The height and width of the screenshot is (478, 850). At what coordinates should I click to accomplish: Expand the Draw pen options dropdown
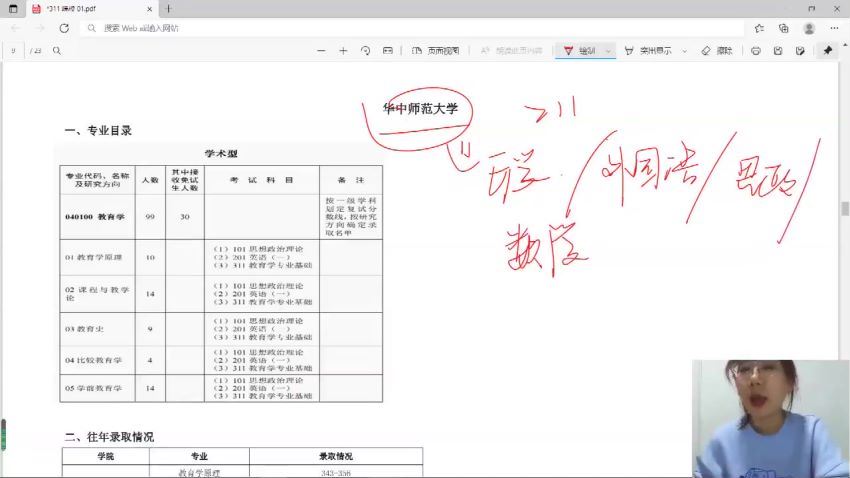(608, 51)
